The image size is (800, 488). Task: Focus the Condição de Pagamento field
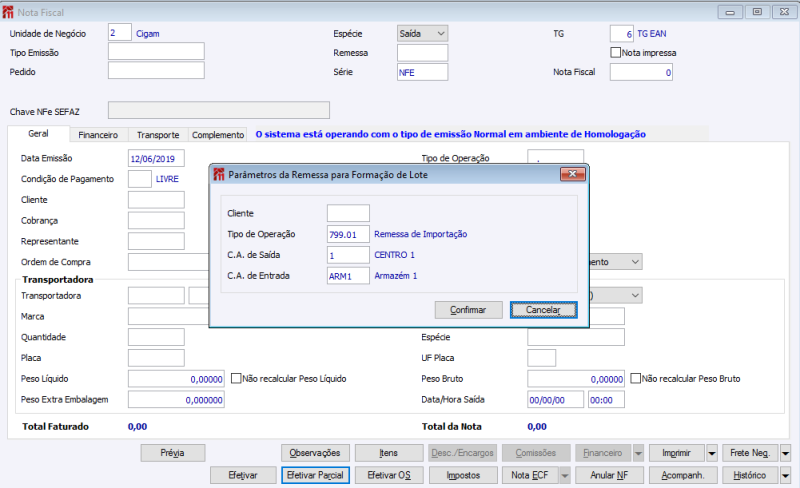point(140,179)
